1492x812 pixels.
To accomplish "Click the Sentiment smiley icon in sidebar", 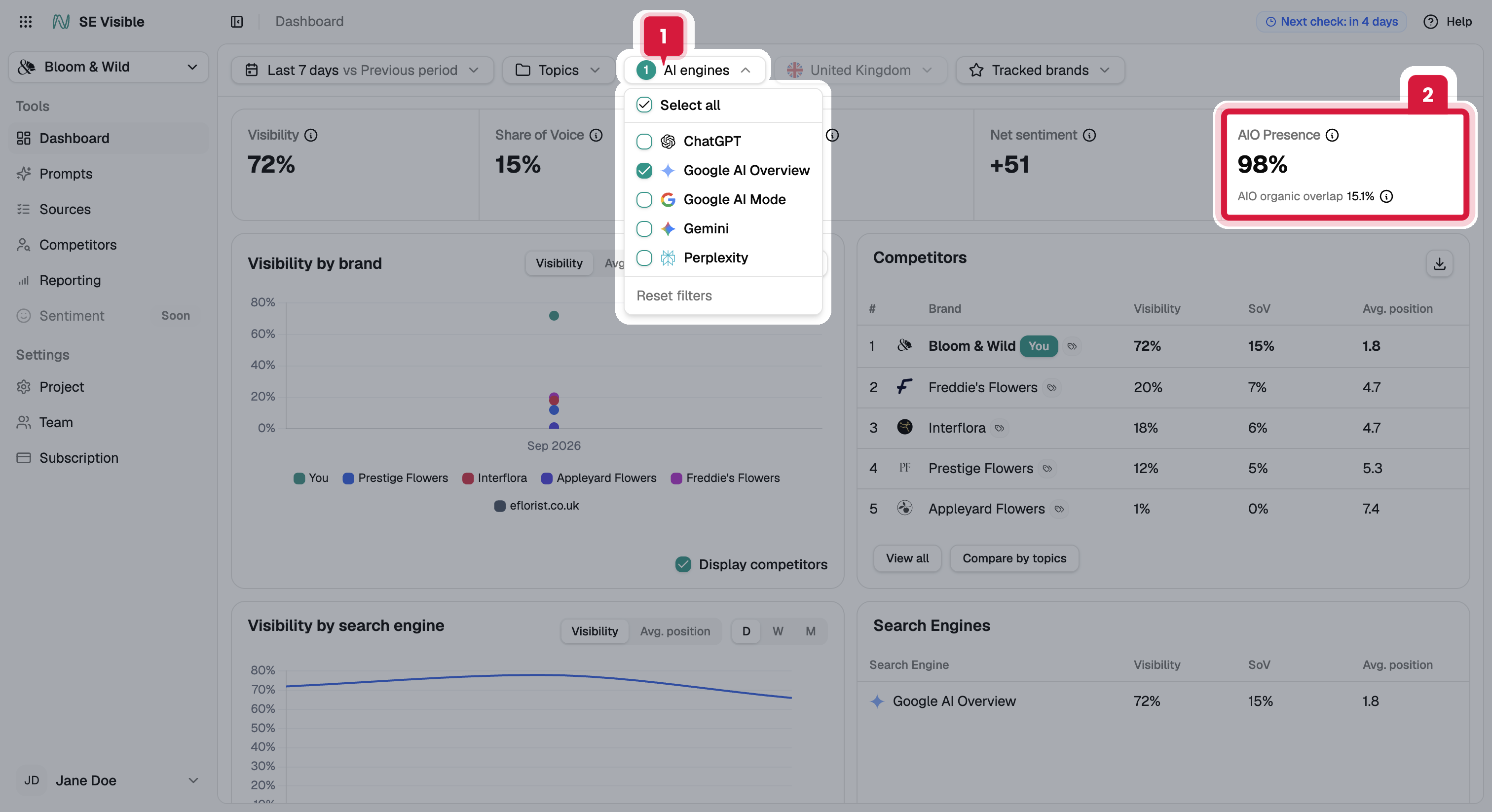I will [23, 316].
